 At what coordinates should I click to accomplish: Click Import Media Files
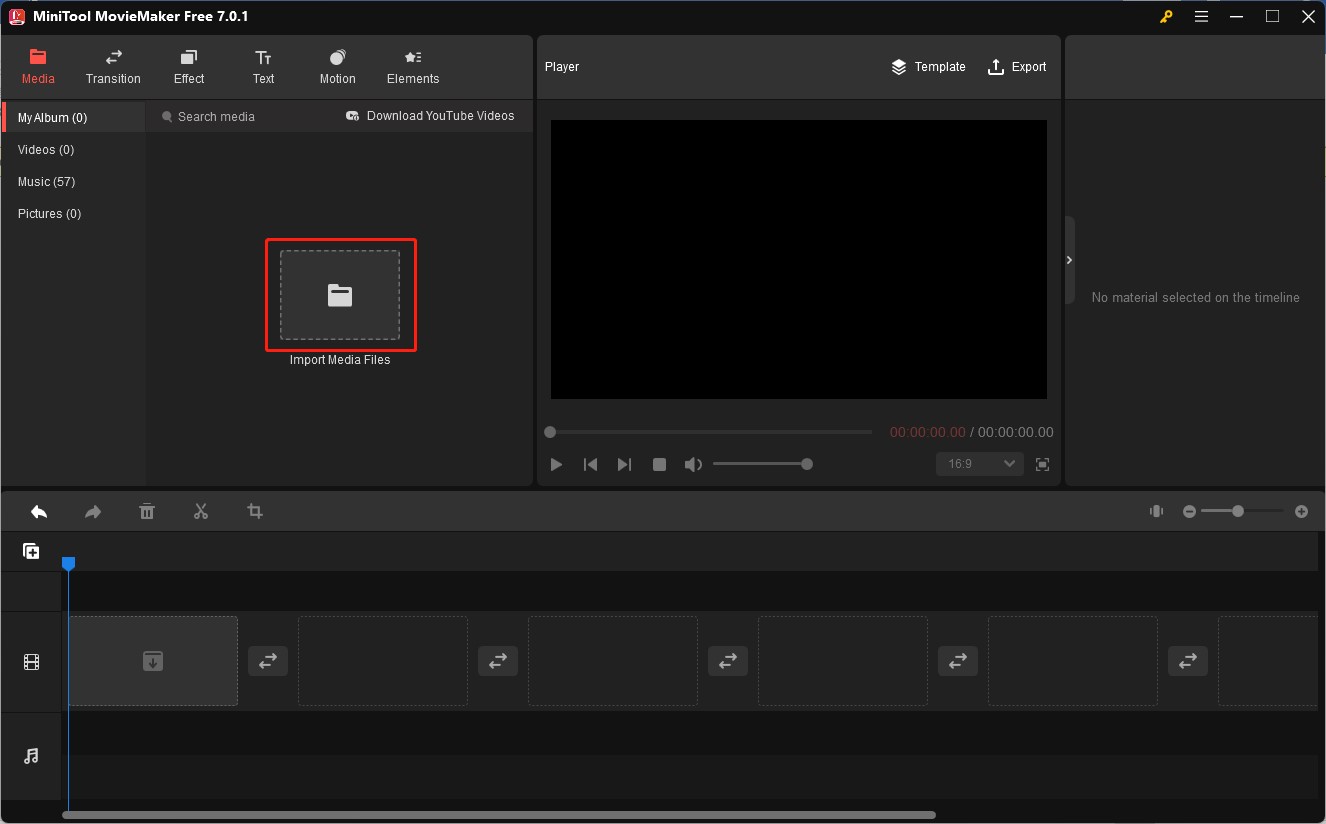[340, 295]
